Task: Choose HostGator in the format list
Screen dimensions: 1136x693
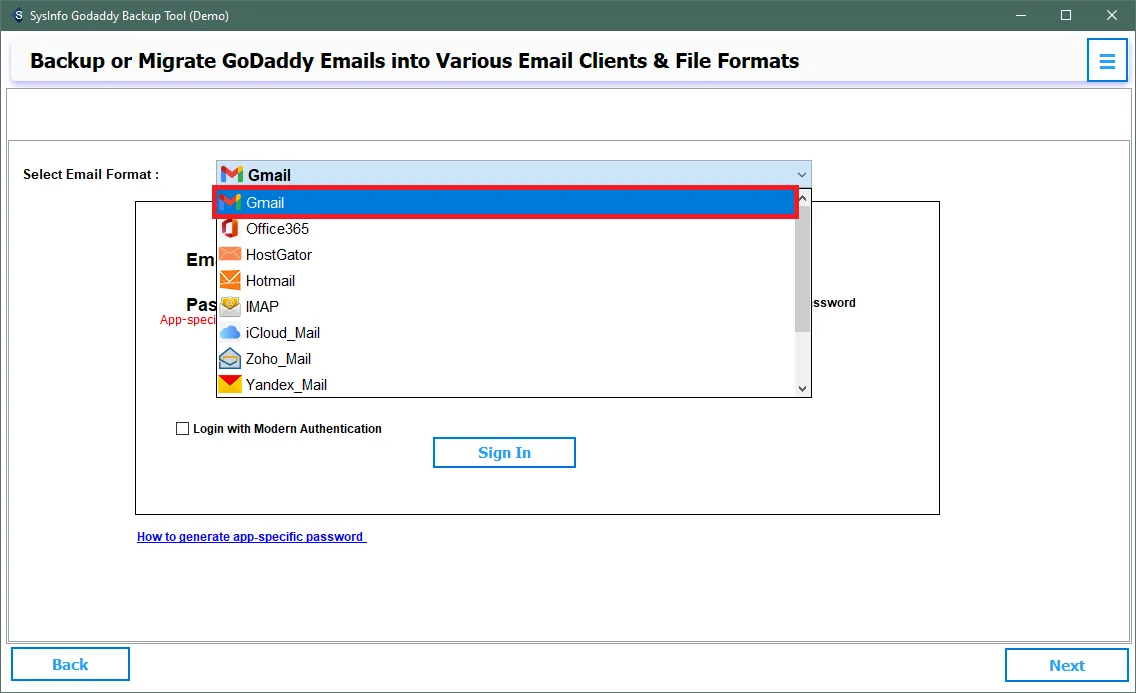Action: (x=506, y=255)
